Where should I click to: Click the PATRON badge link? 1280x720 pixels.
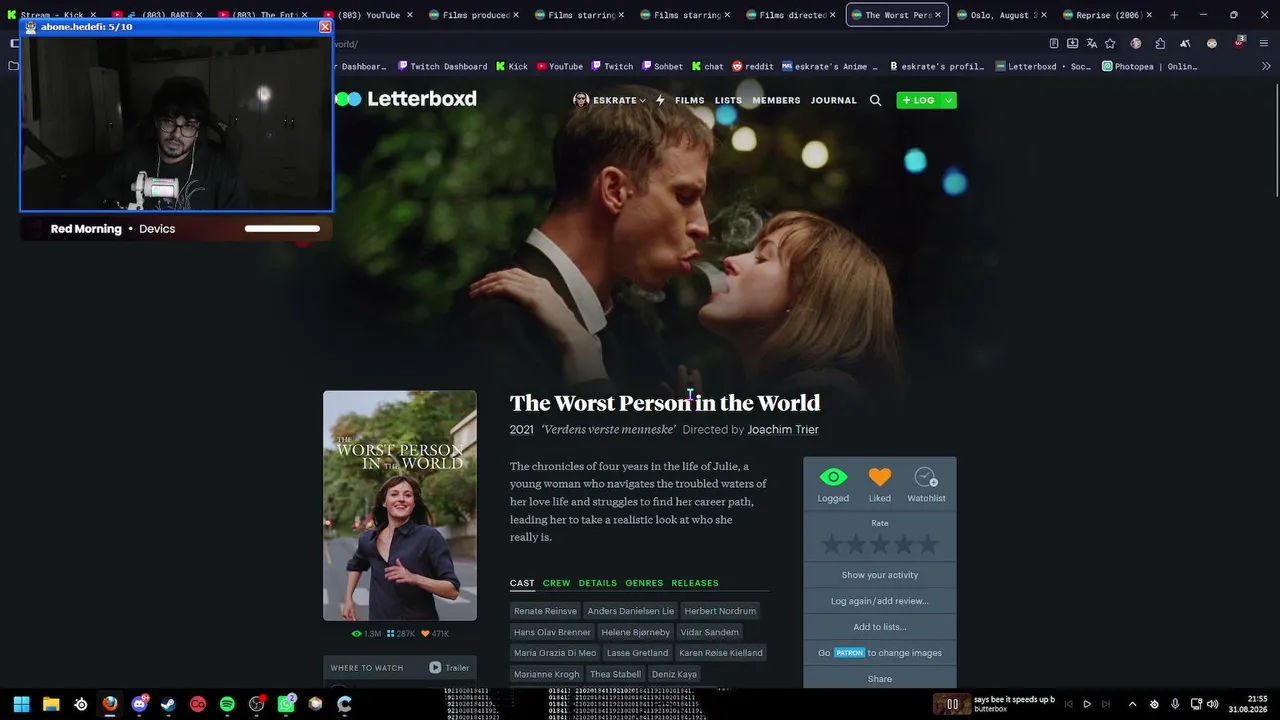point(849,653)
